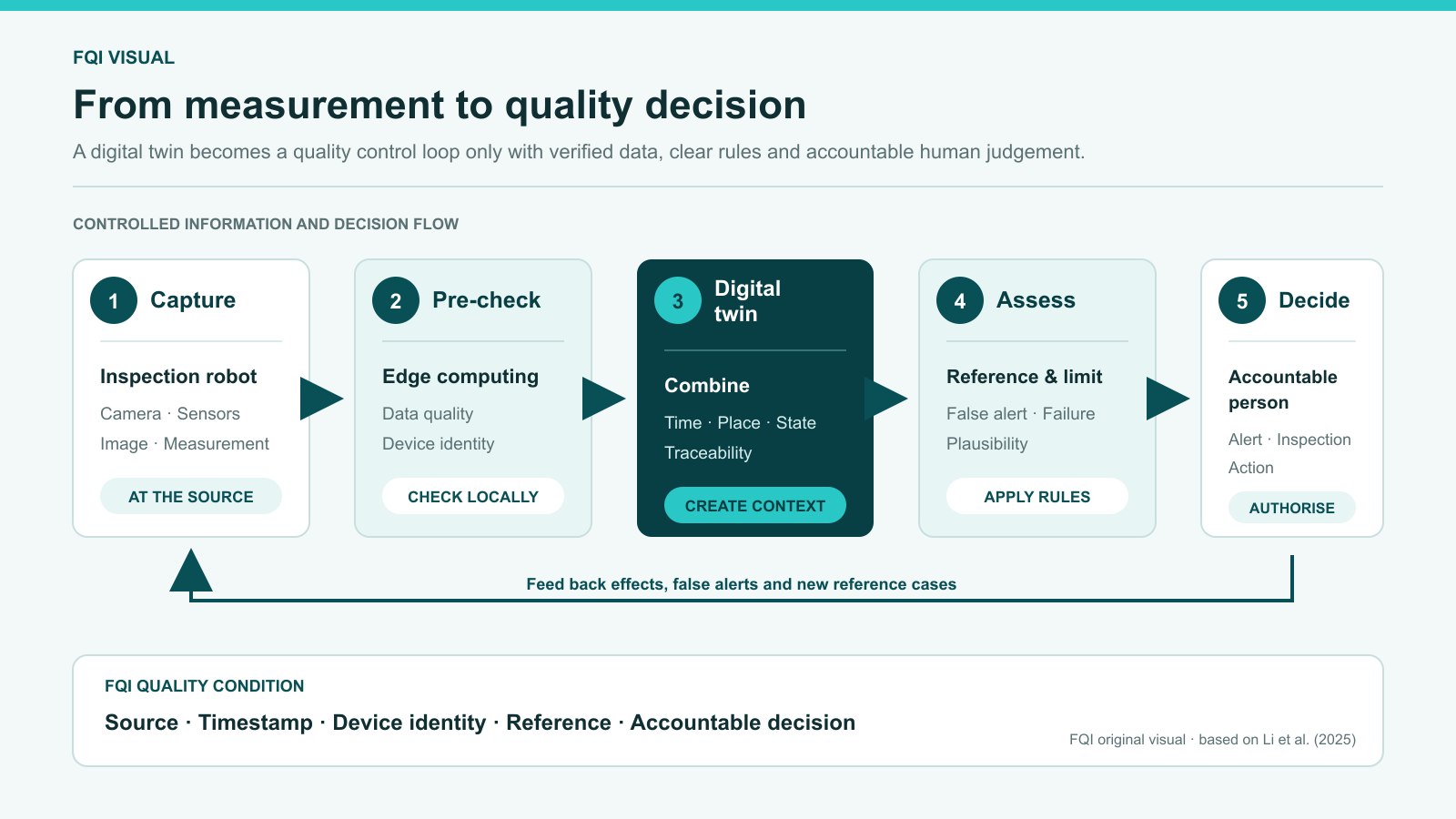Image resolution: width=1456 pixels, height=819 pixels.
Task: Click the AT THE SOURCE pill
Action: [x=191, y=496]
